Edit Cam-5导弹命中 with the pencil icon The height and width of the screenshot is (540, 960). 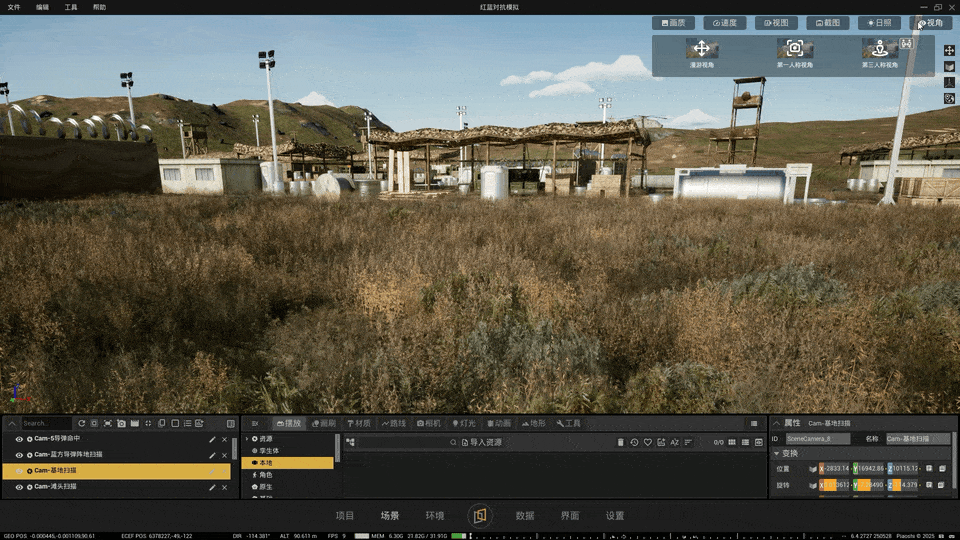click(212, 439)
